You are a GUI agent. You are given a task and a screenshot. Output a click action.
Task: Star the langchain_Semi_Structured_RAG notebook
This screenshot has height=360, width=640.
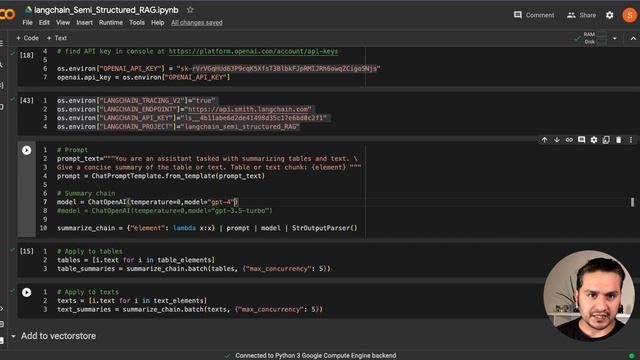point(190,9)
